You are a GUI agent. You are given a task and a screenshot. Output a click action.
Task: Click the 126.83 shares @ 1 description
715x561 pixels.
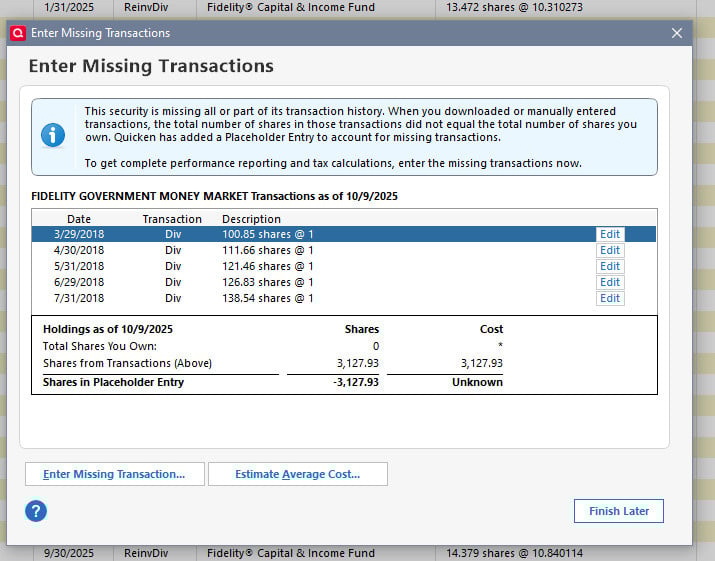268,282
